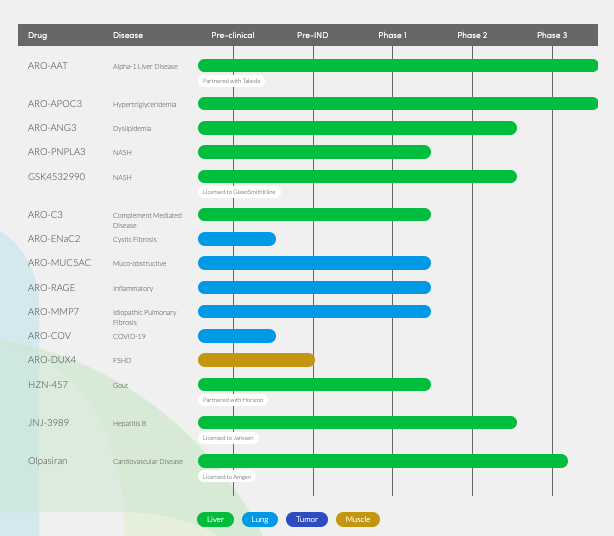Click the COVID-19 disease text
This screenshot has width=614, height=536.
pos(129,336)
